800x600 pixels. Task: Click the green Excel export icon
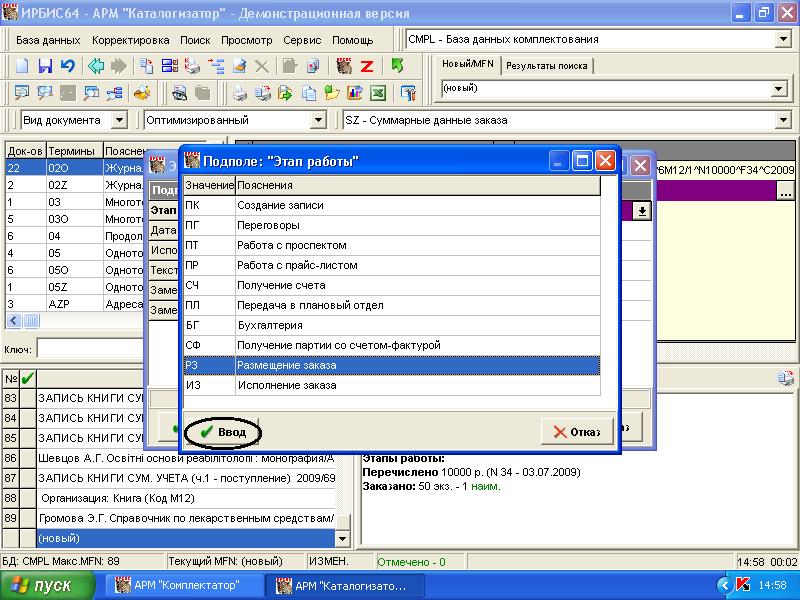(378, 94)
